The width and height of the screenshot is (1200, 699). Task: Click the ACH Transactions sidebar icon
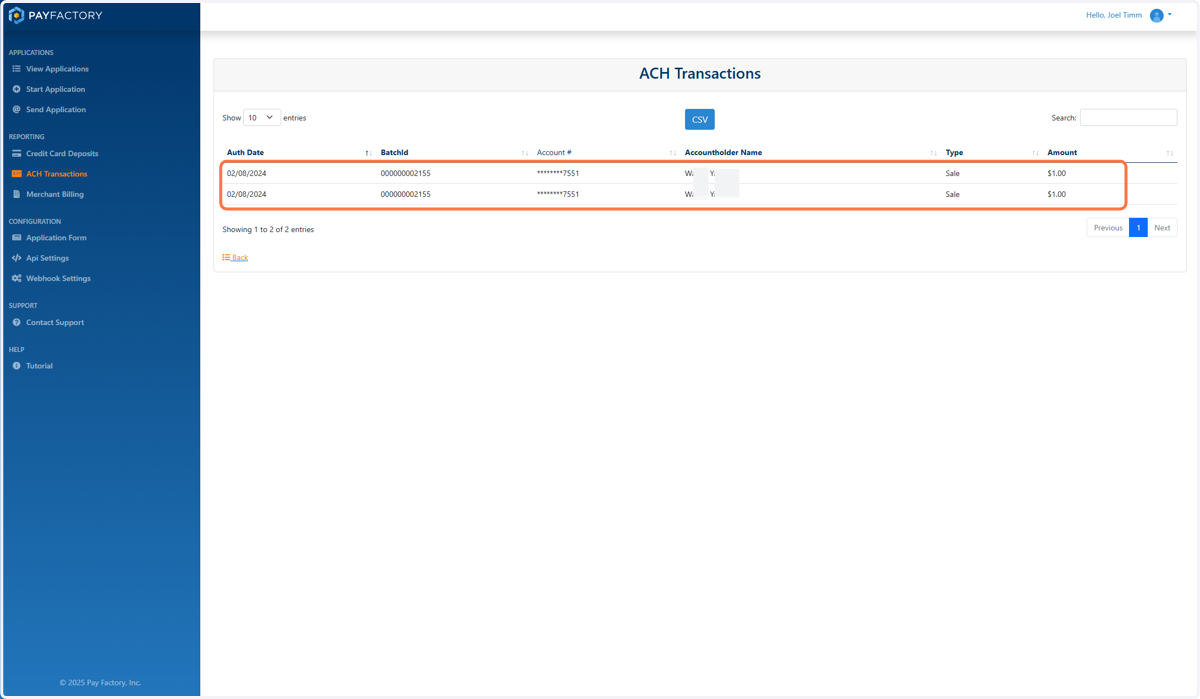16,174
